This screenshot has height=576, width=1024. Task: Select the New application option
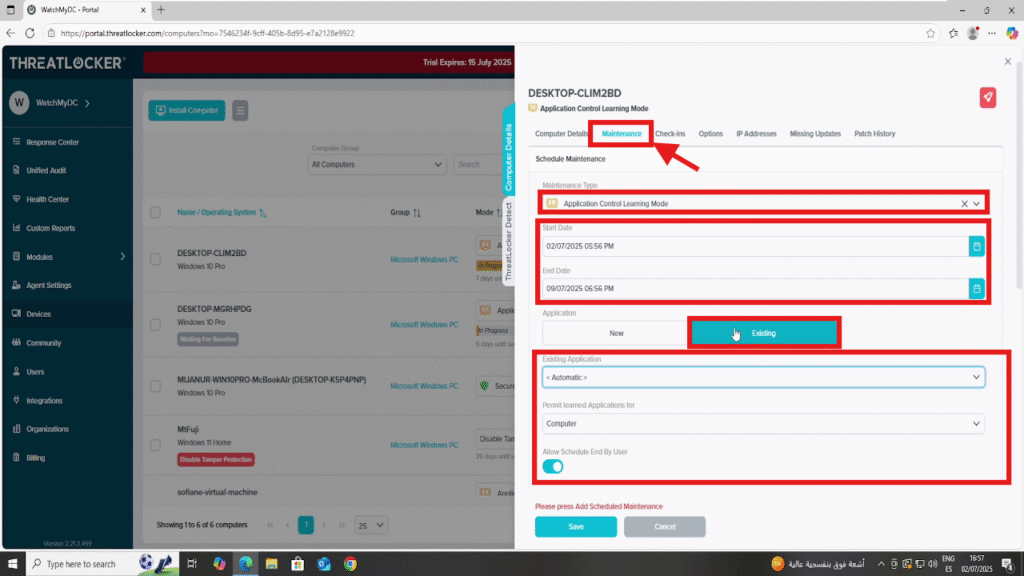click(616, 333)
